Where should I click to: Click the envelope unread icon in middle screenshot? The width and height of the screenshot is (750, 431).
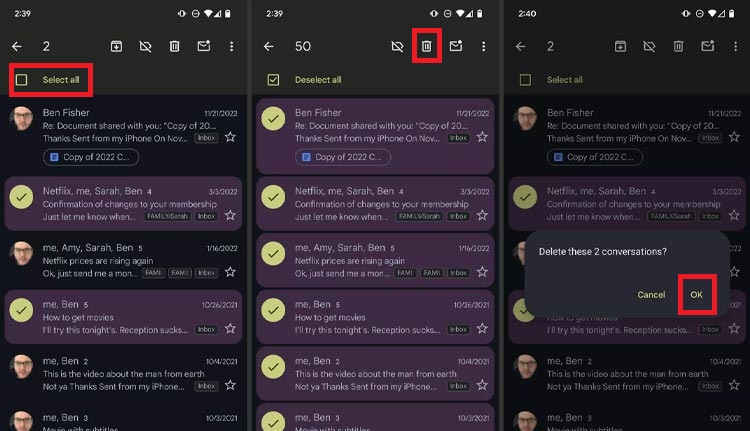(x=456, y=46)
